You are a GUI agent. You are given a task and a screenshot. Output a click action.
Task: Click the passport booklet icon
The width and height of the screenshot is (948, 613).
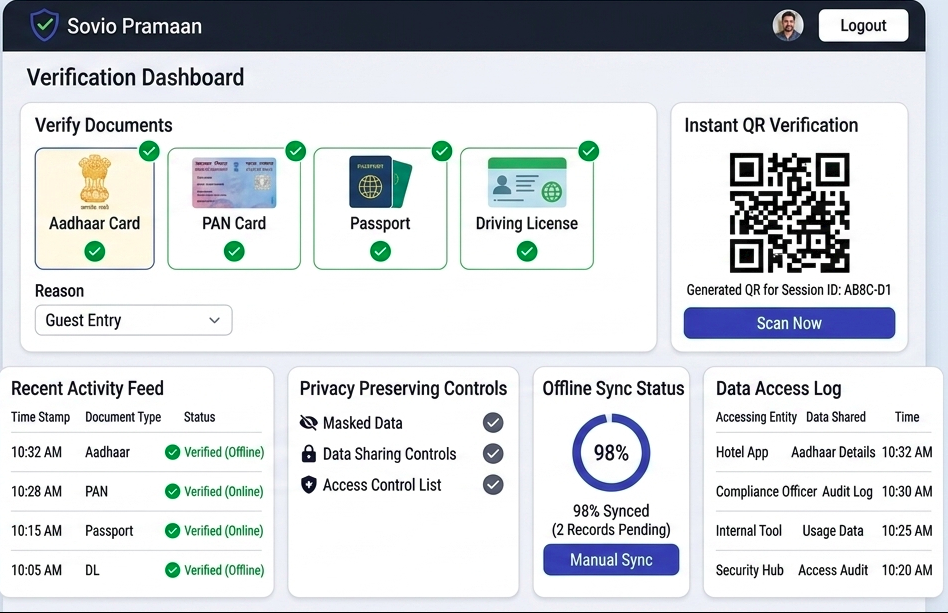point(380,183)
